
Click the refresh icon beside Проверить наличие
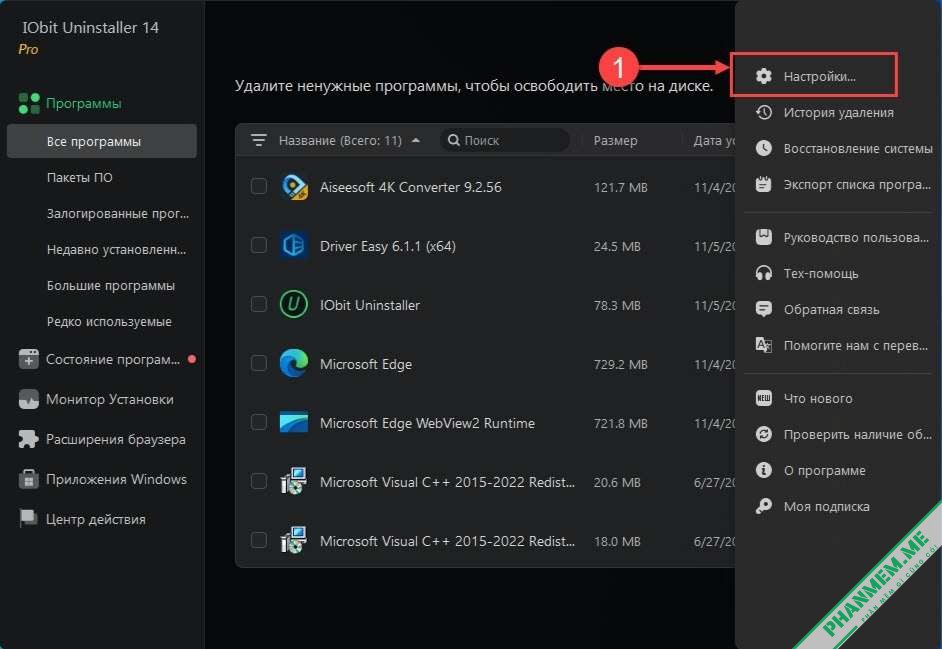764,434
